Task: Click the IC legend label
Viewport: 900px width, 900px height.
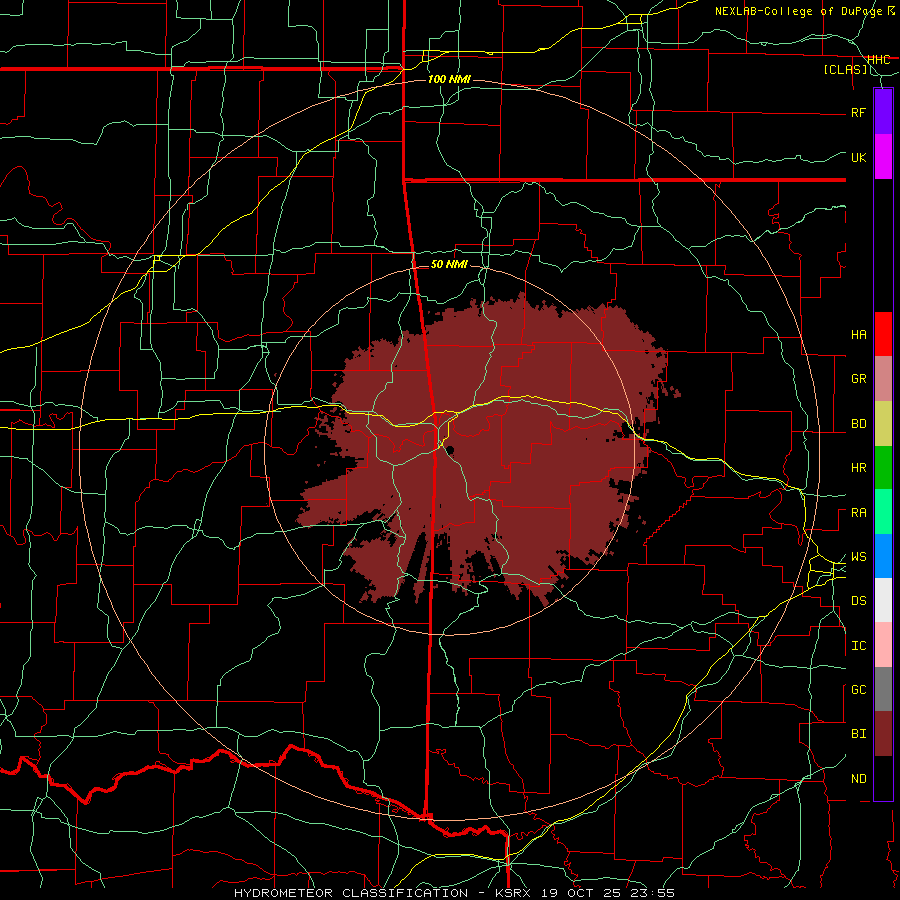Action: click(858, 646)
